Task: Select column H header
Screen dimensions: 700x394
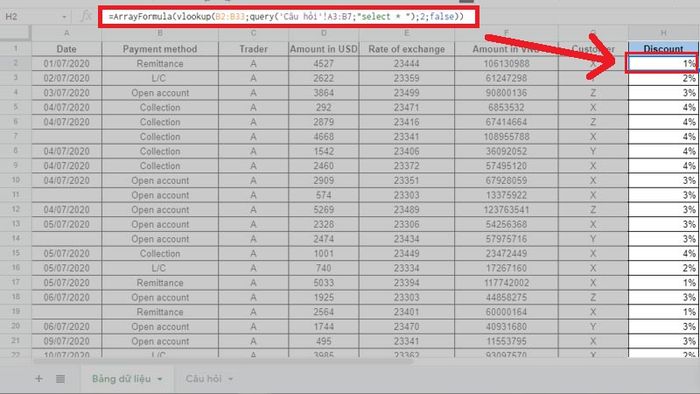Action: [663, 33]
